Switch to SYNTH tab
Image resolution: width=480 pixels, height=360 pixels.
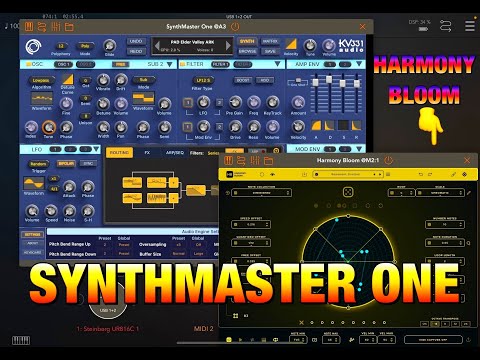coord(247,41)
